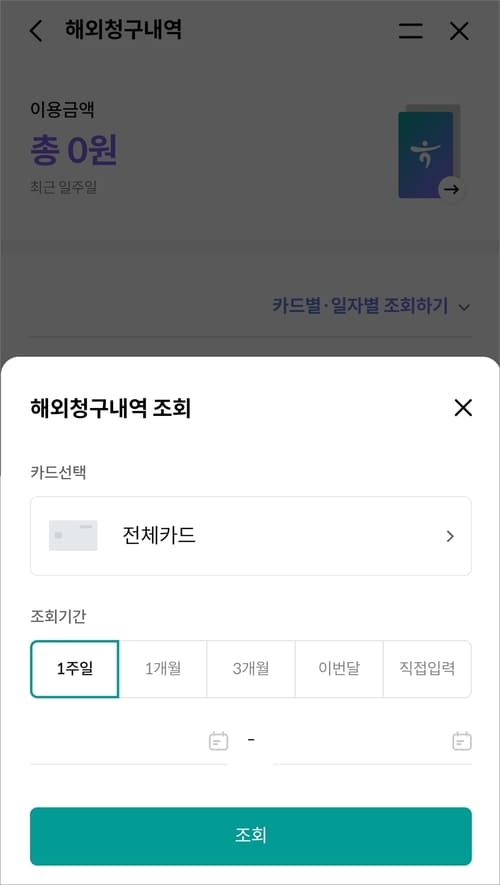Open the hamburger menu icon in header
Viewport: 500px width, 885px height.
411,31
